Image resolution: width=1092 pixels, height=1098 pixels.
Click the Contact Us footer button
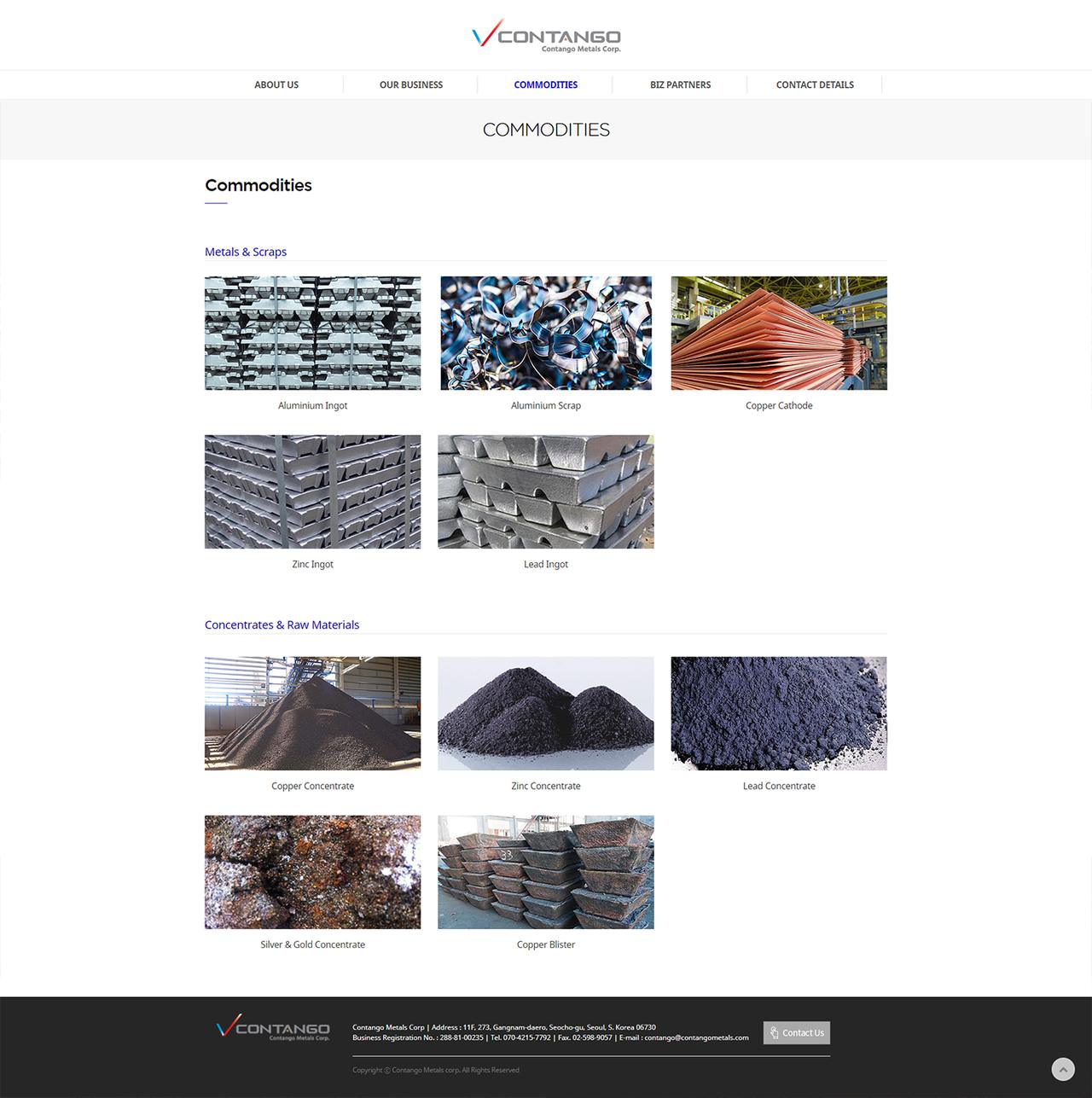797,1032
